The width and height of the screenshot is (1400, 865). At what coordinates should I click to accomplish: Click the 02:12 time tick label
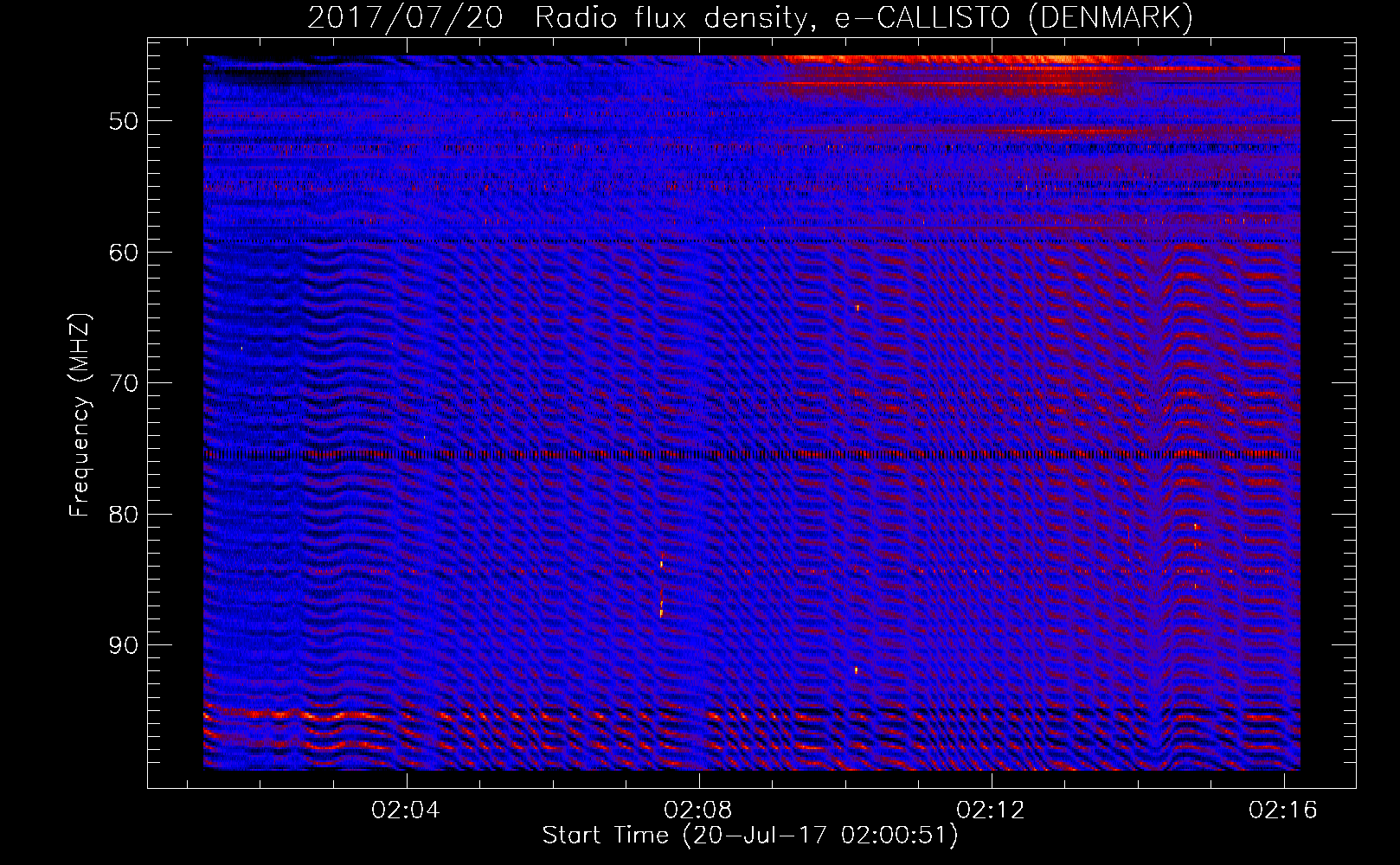tap(990, 810)
